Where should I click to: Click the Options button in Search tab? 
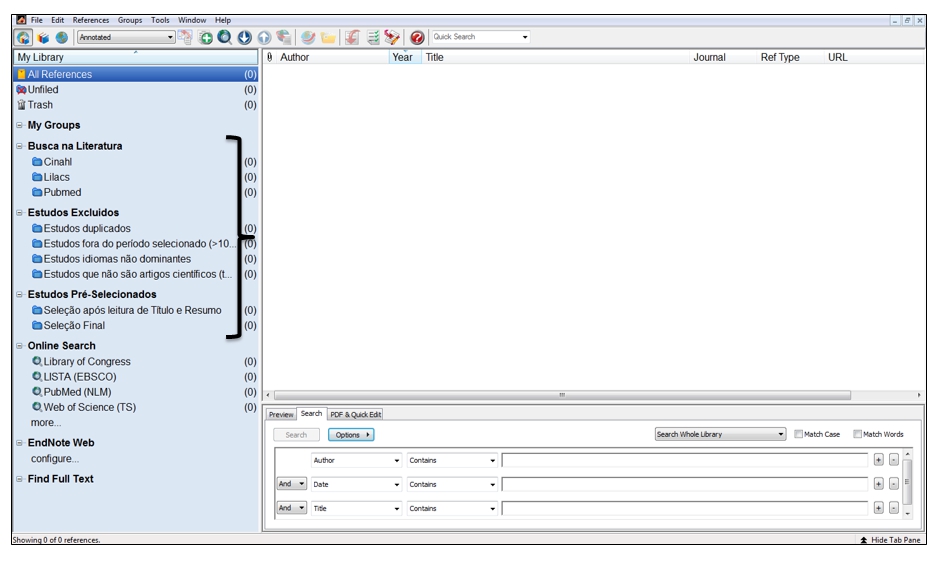pos(350,435)
